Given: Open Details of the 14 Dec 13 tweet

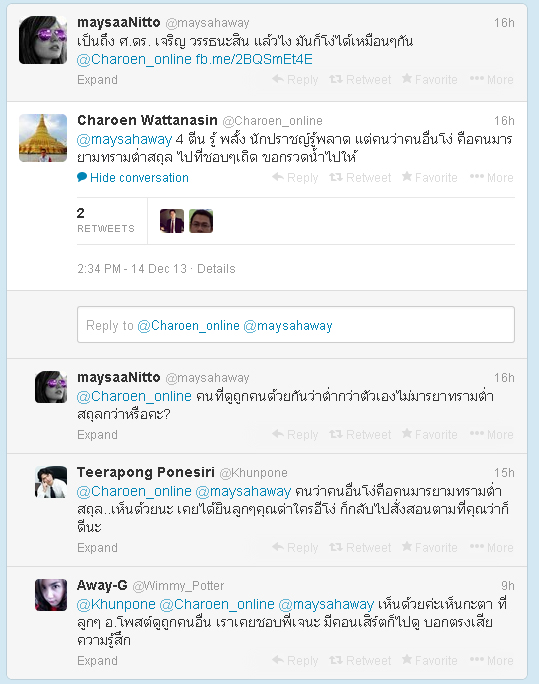Looking at the screenshot, I should (216, 269).
